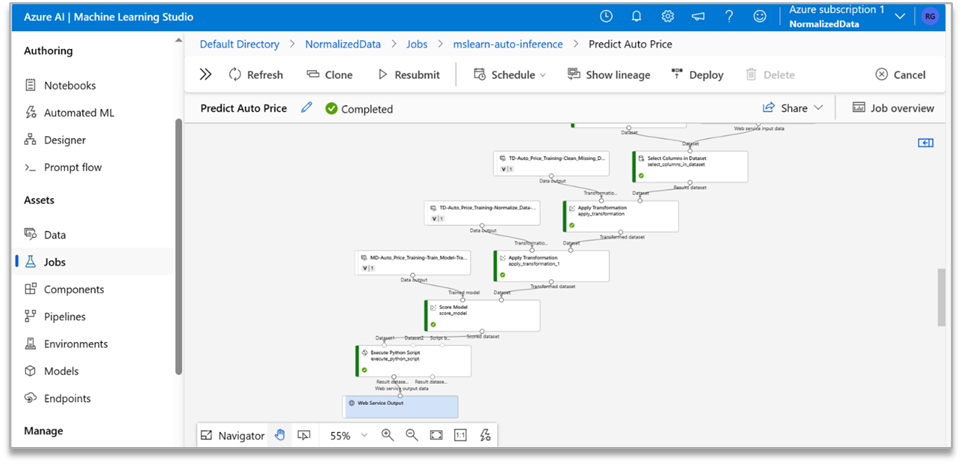Go to mslearn-auto-inference breadcrumb

click(508, 44)
